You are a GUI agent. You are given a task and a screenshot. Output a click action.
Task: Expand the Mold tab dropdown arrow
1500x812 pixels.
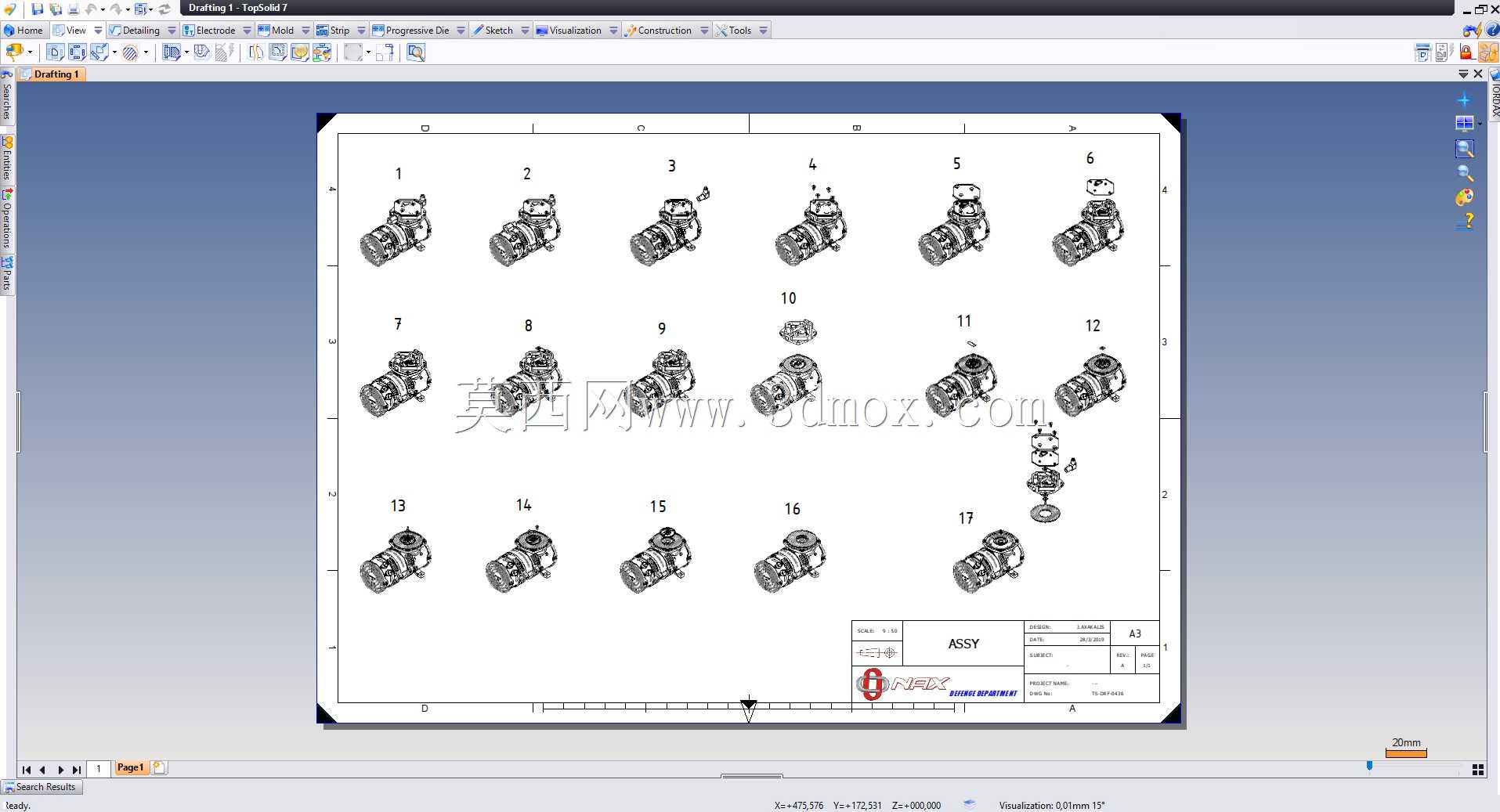tap(305, 31)
